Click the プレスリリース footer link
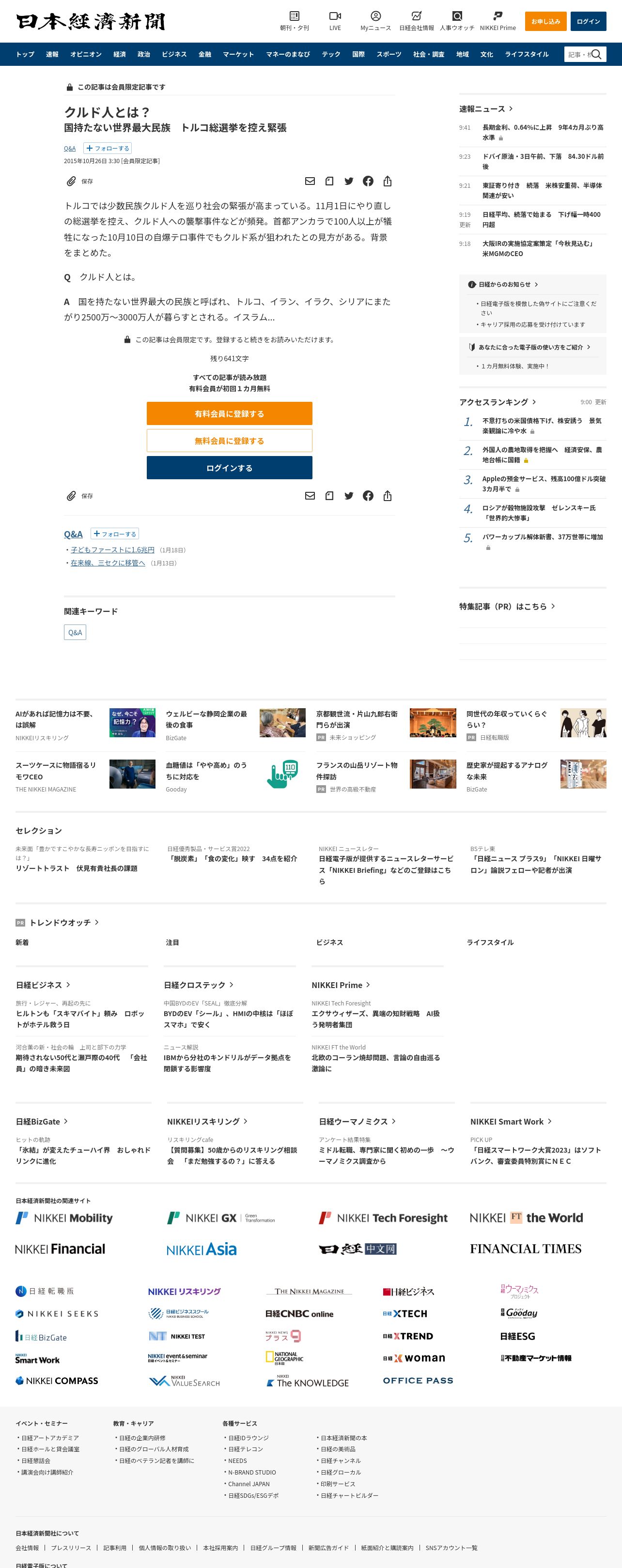The width and height of the screenshot is (622, 1568). point(71,1548)
